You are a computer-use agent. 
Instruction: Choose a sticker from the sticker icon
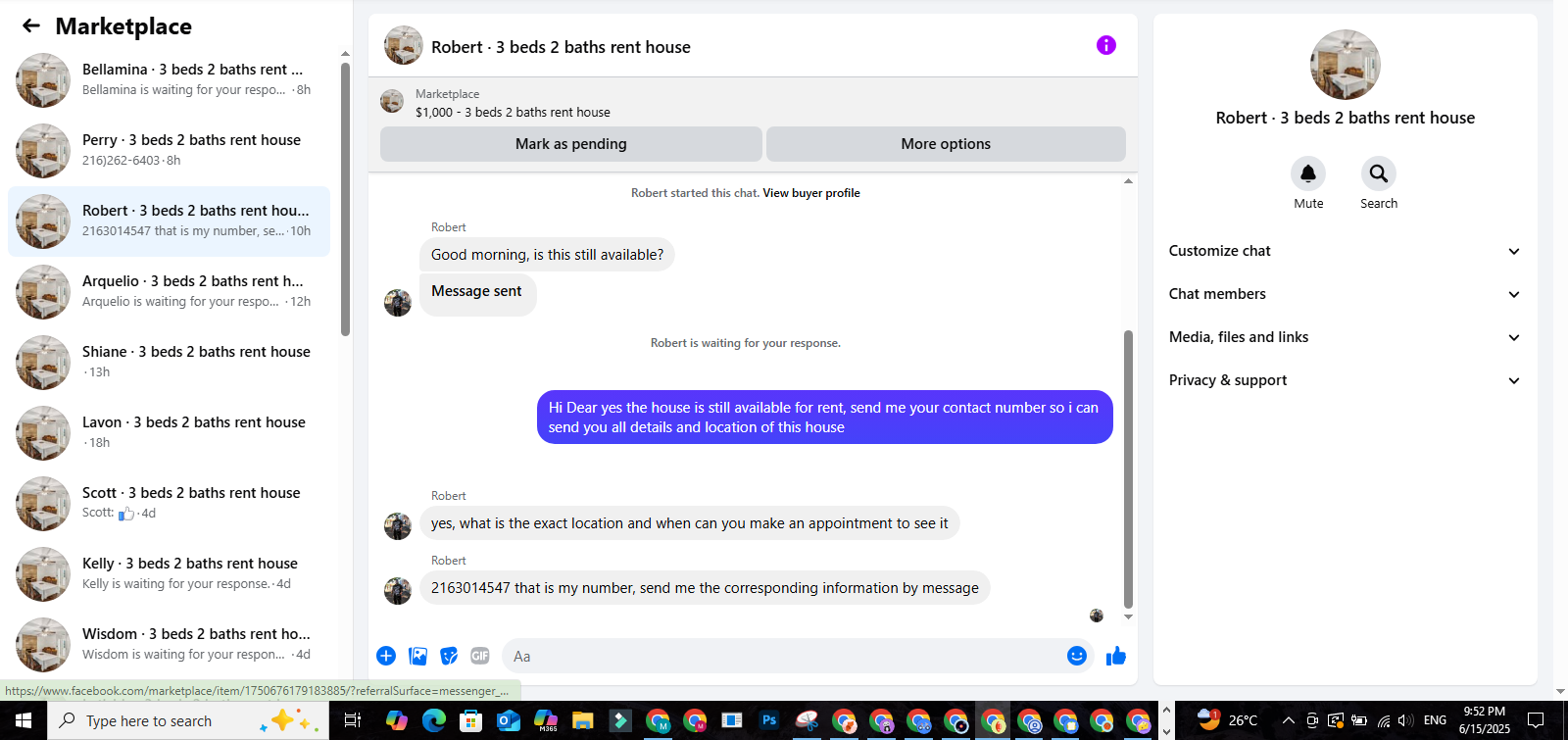pyautogui.click(x=449, y=656)
